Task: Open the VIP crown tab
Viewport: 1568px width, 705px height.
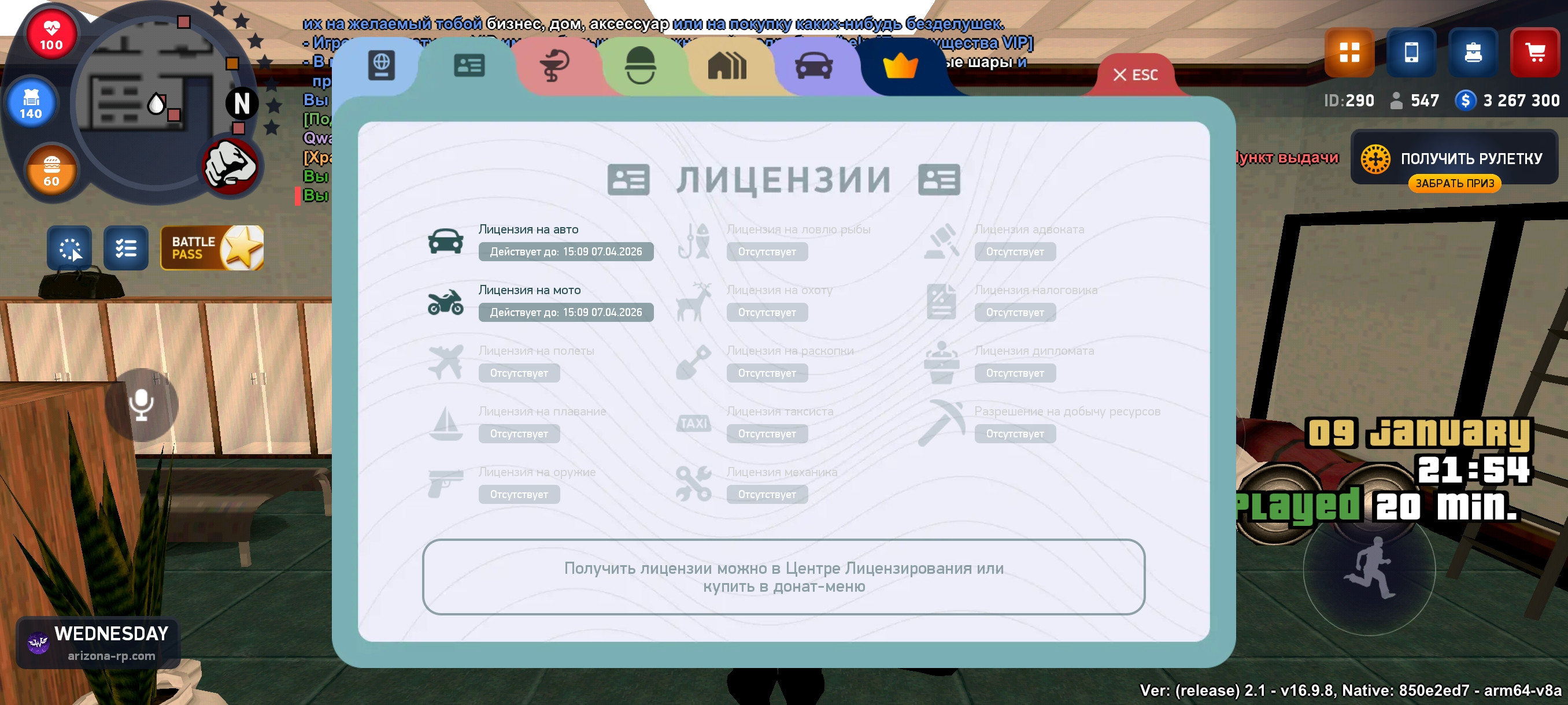Action: pyautogui.click(x=900, y=66)
